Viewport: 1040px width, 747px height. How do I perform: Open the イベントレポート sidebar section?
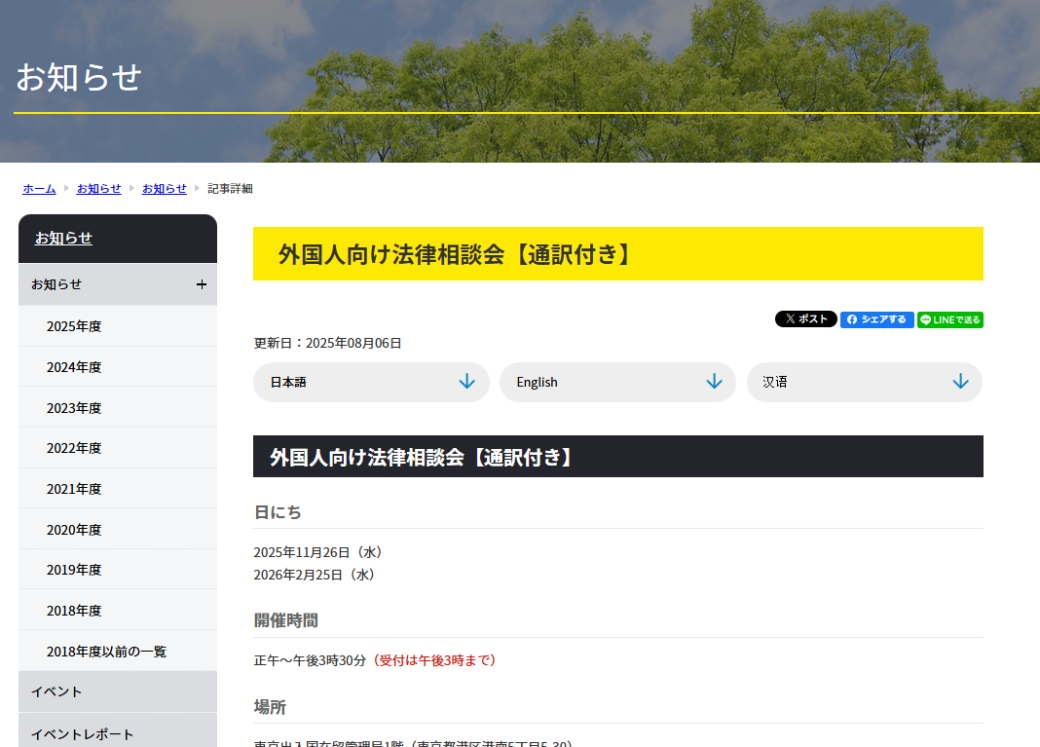pos(82,734)
